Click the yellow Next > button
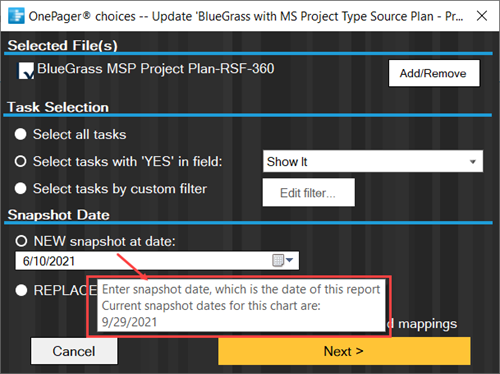Image resolution: width=500 pixels, height=374 pixels. point(344,351)
